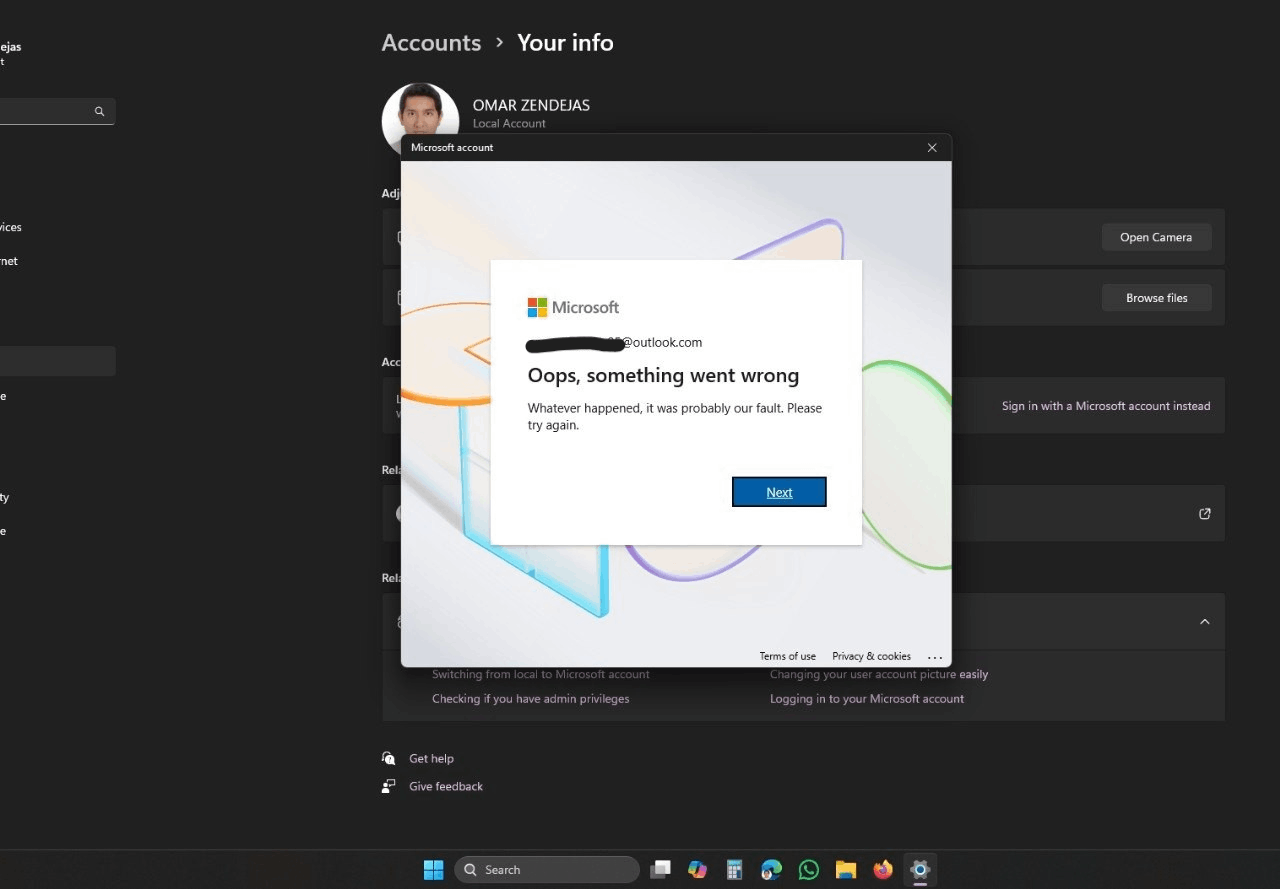Click the Next button in the dialog
Screen dimensions: 1280x889
(x=779, y=492)
